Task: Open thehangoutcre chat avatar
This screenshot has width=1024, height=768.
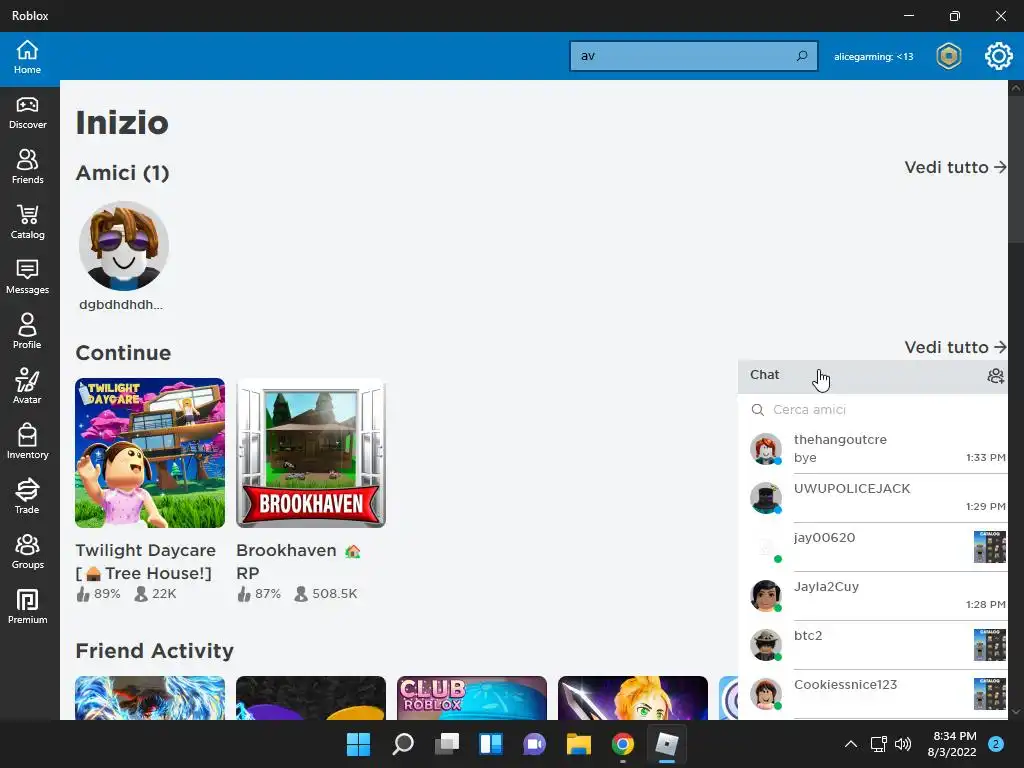Action: pos(765,449)
